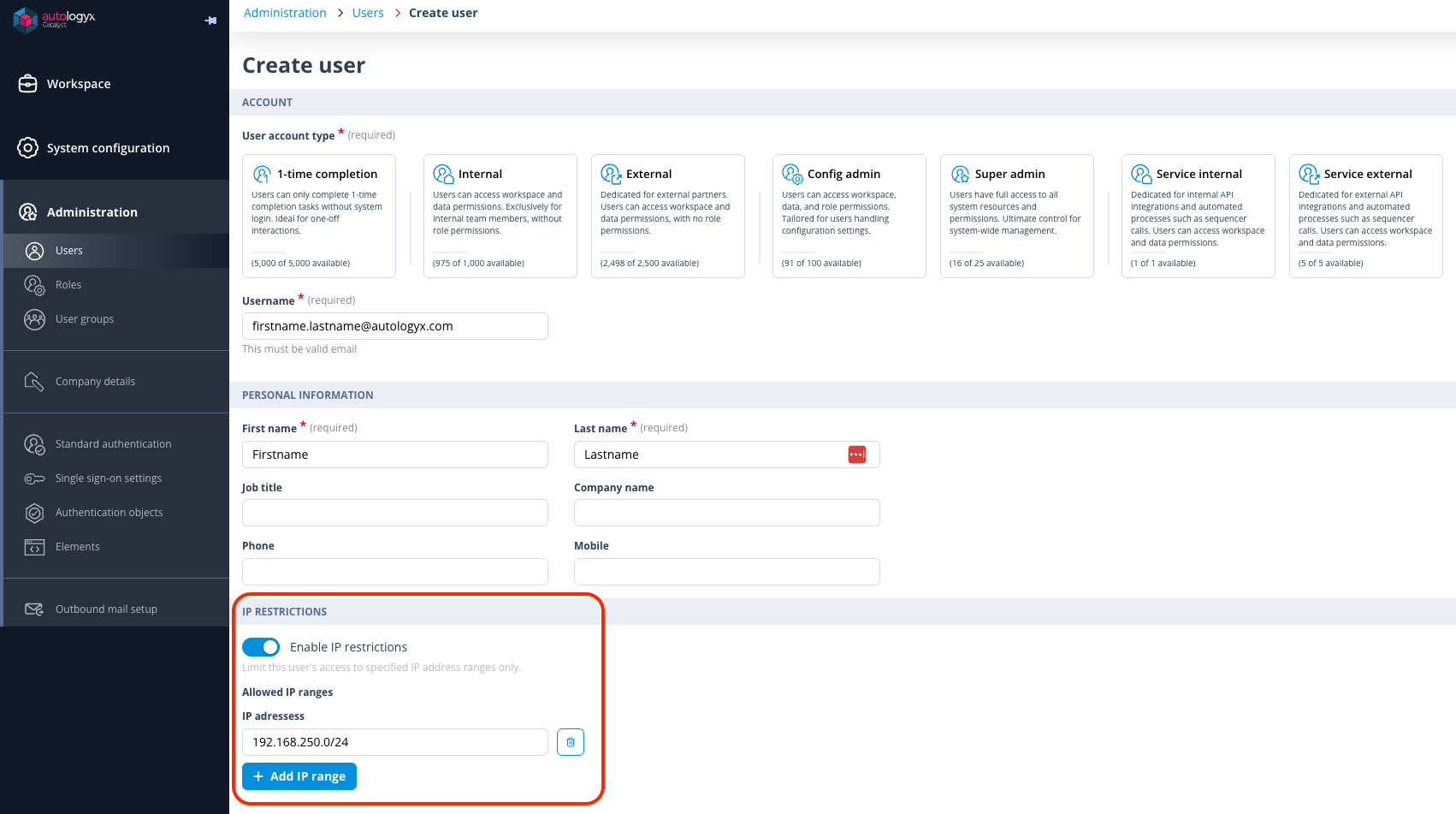
Task: Click the Job title field
Action: (395, 513)
